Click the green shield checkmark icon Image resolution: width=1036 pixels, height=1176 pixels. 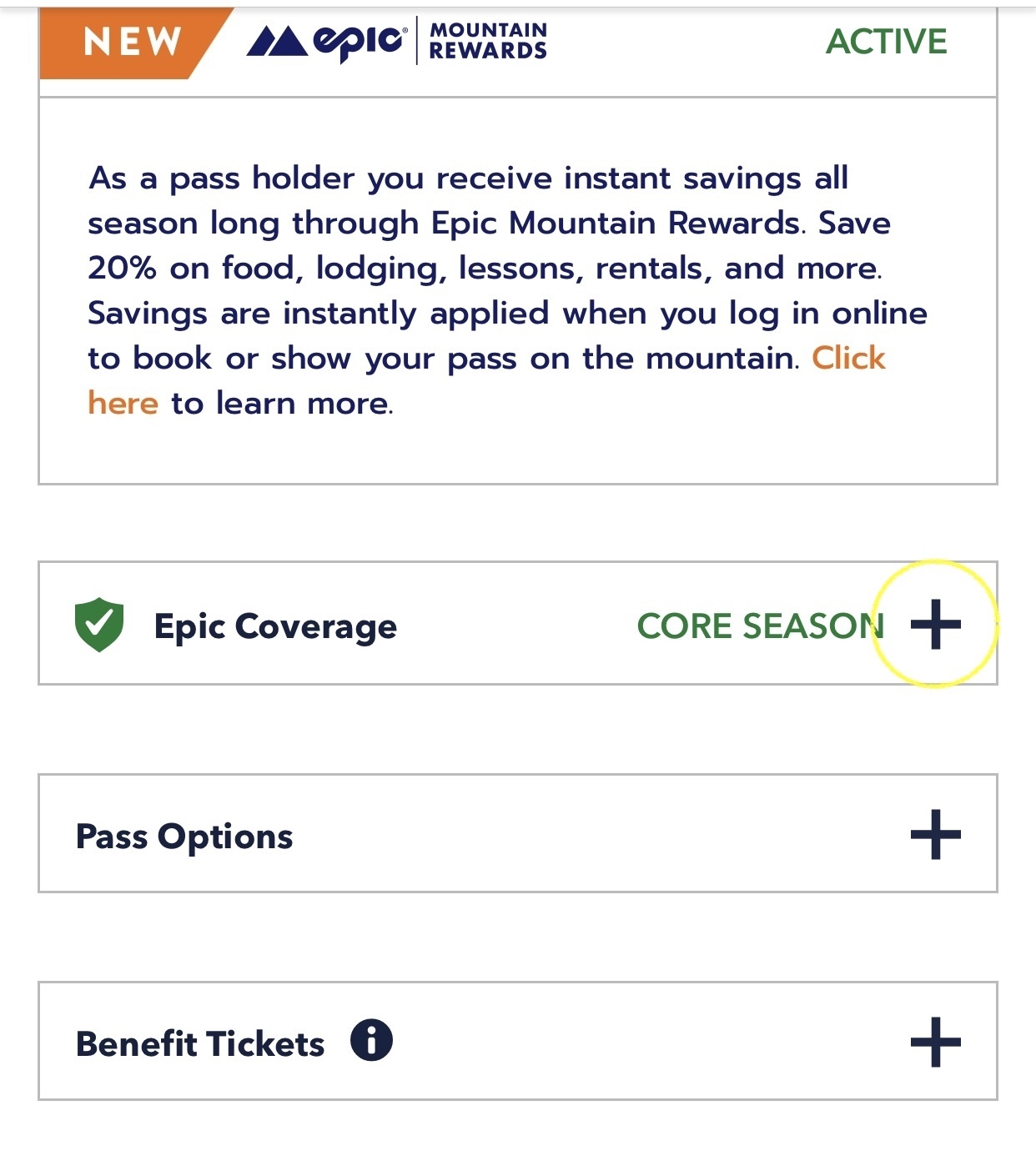99,625
